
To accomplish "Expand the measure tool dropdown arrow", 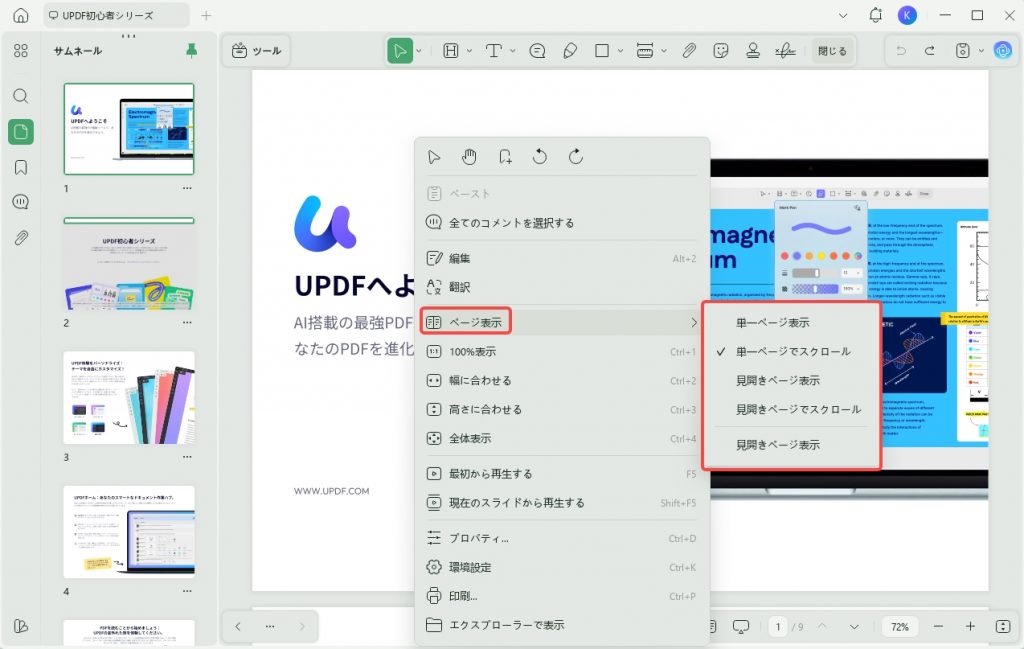I will pos(664,51).
